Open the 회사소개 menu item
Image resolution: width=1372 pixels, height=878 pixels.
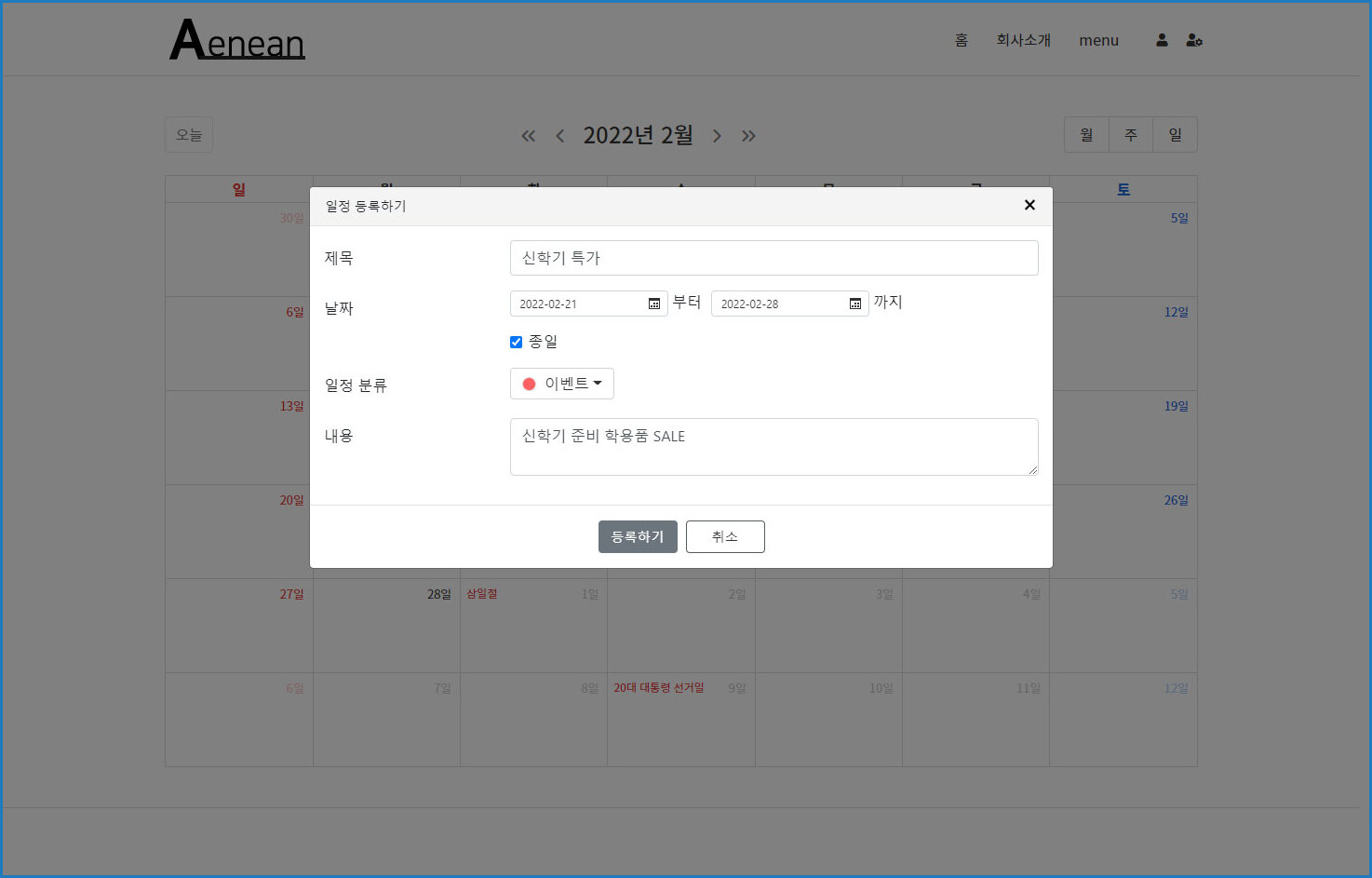click(x=1023, y=40)
